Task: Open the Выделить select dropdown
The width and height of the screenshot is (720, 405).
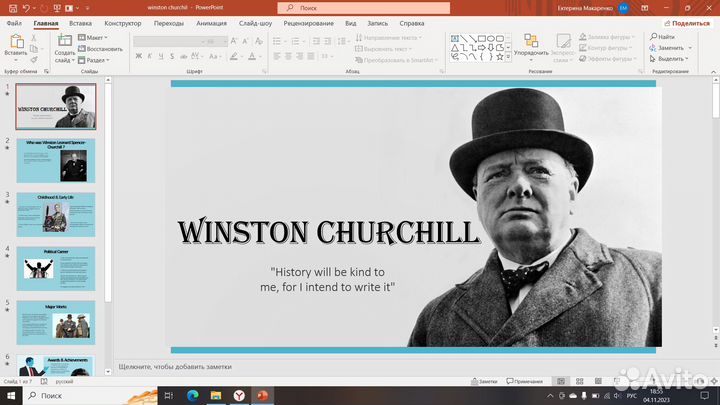Action: 671,59
